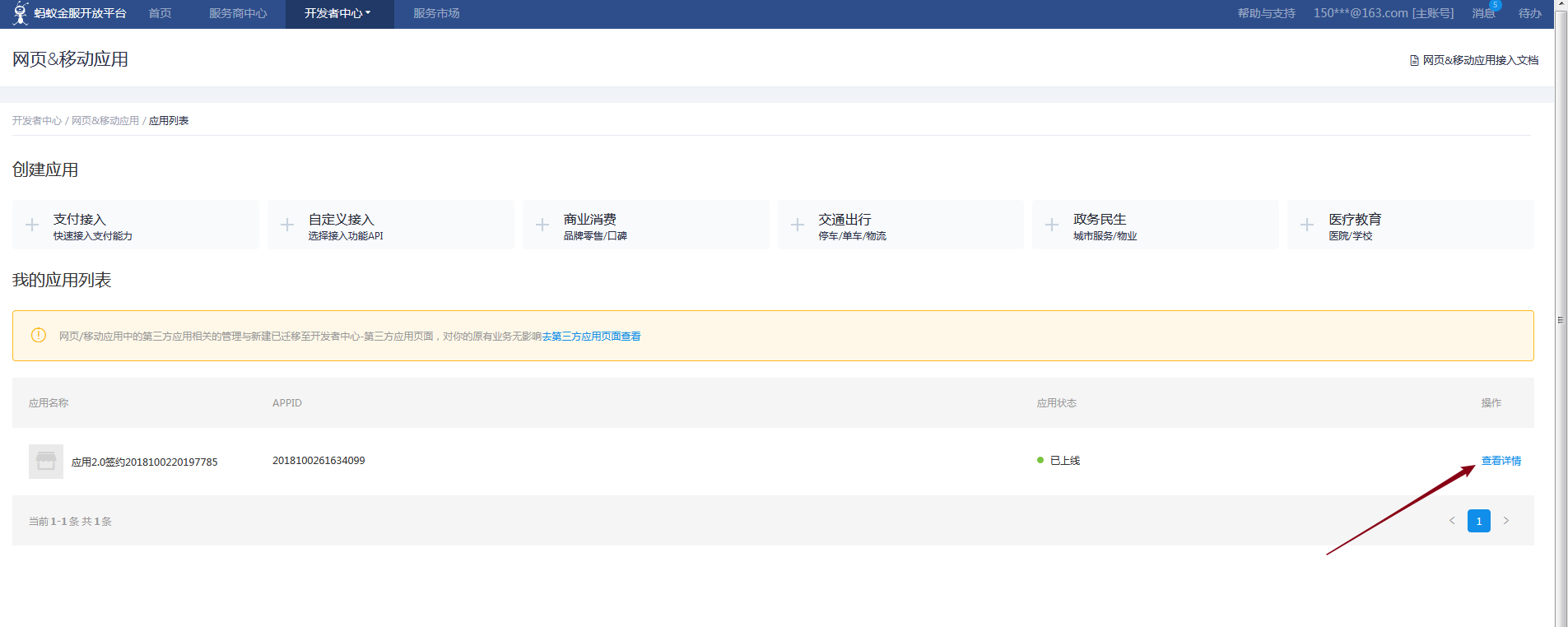Image resolution: width=1568 pixels, height=627 pixels.
Task: Click the Ant Financial open platform logo
Action: 70,13
